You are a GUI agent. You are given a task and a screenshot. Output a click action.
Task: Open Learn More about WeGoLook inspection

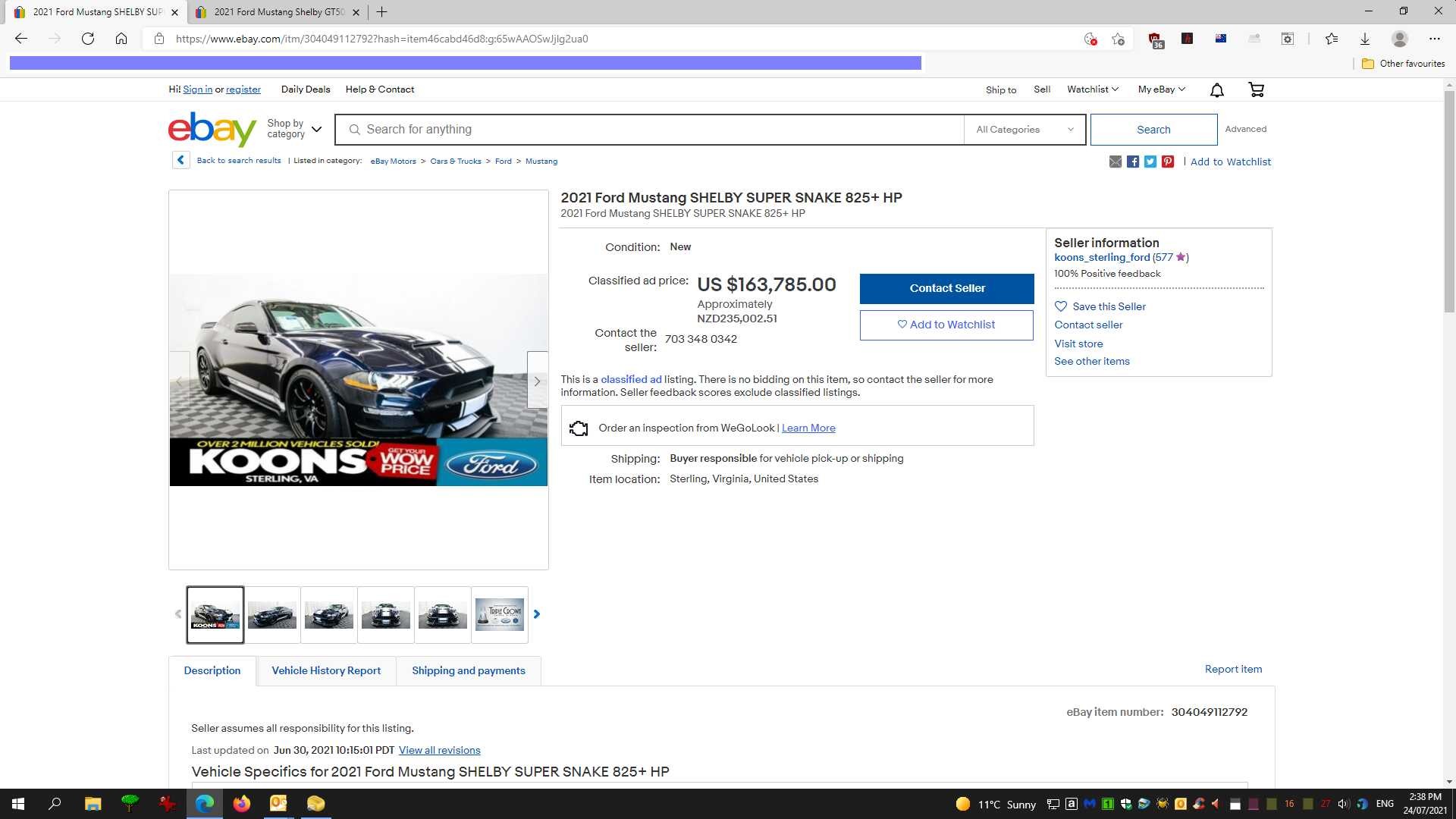[x=808, y=428]
